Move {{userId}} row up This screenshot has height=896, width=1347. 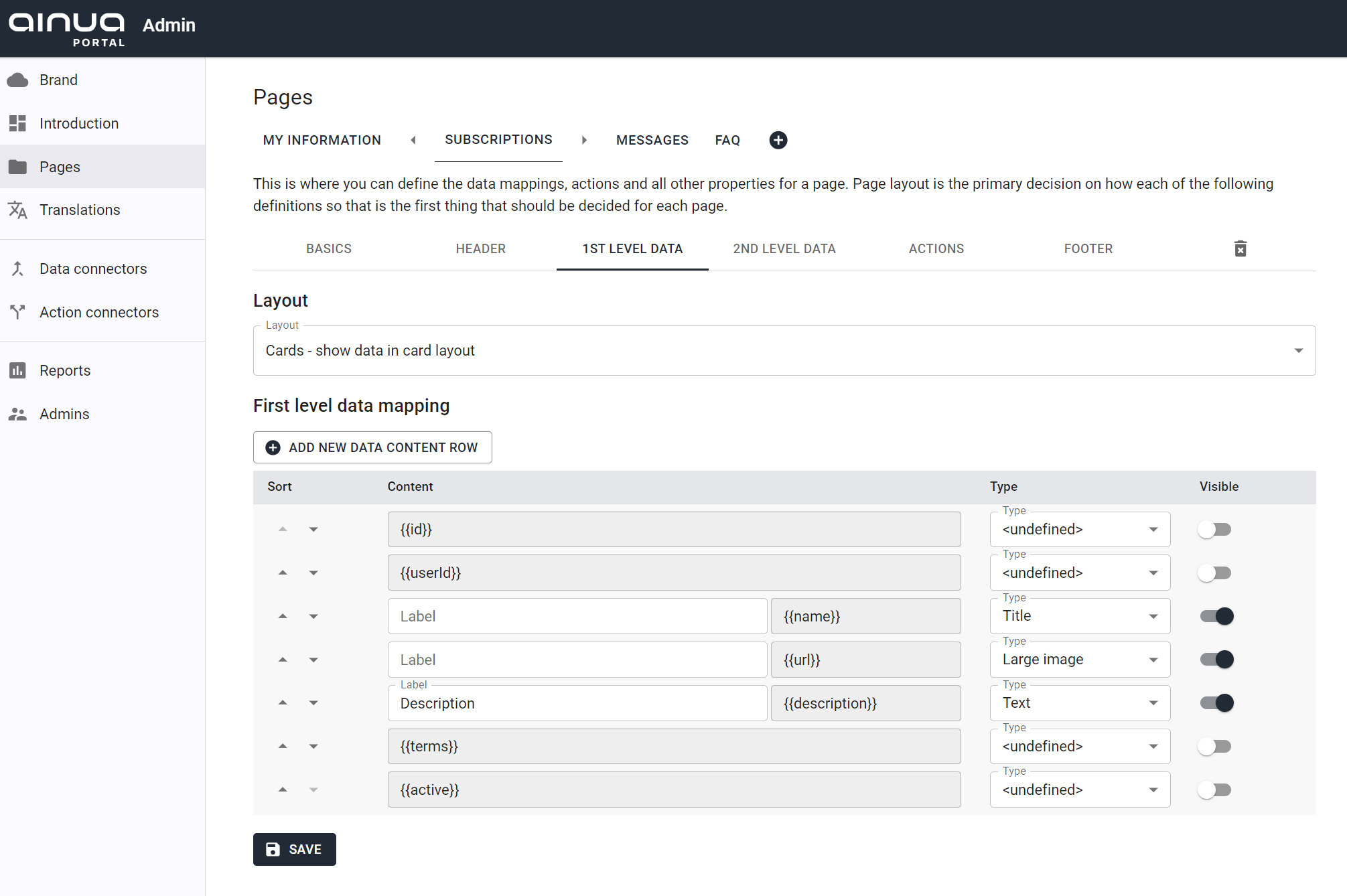click(x=283, y=573)
